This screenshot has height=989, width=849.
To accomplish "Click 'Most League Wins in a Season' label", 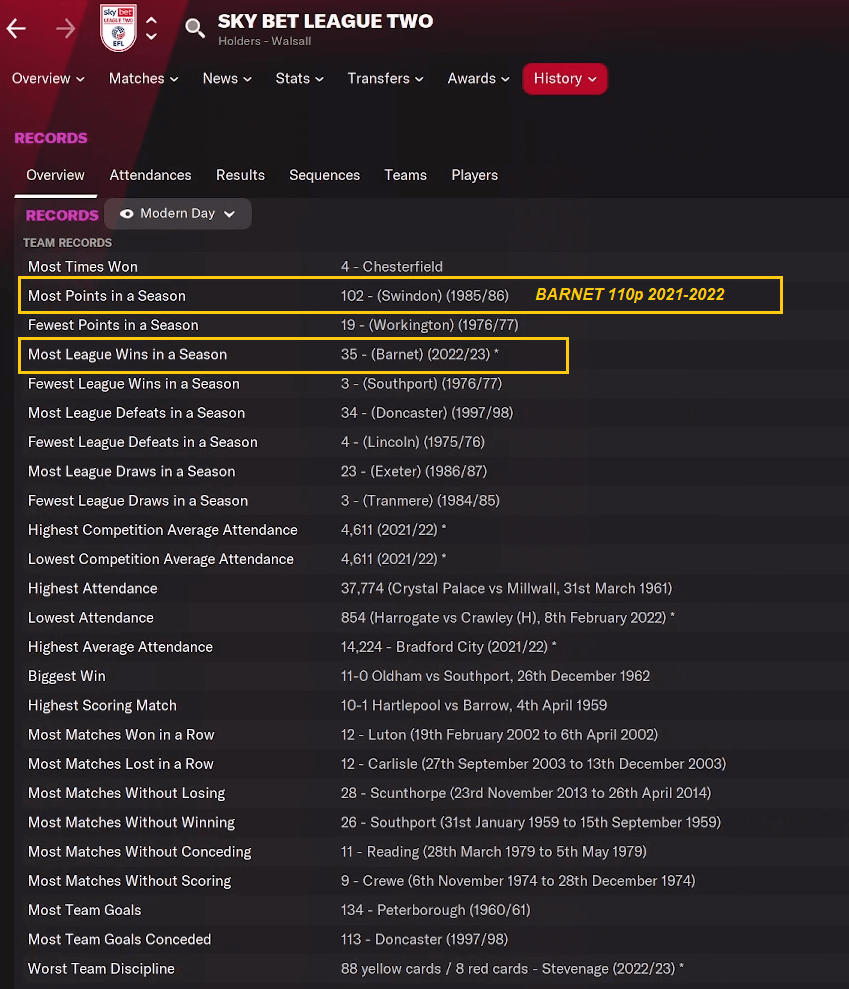I will pyautogui.click(x=127, y=354).
